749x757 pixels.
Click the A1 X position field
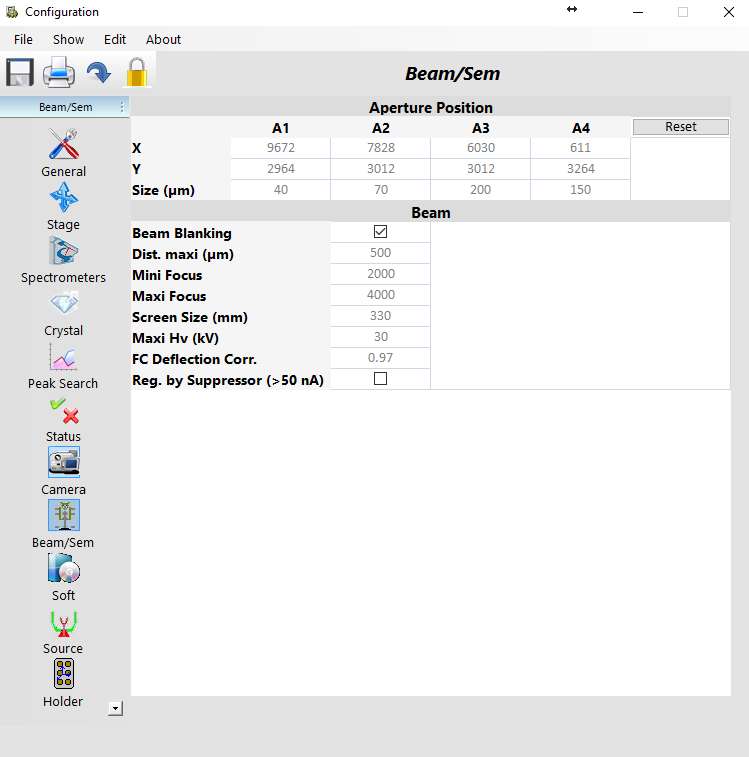[x=281, y=148]
